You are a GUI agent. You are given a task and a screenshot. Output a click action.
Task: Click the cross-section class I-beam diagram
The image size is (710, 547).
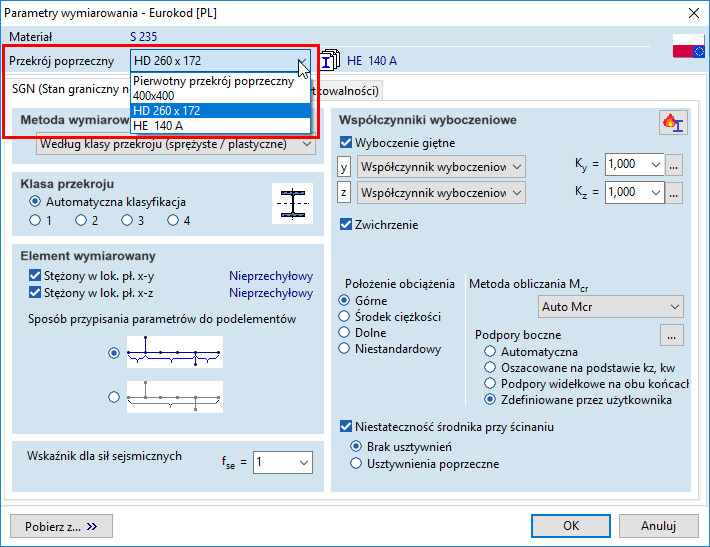pyautogui.click(x=292, y=203)
